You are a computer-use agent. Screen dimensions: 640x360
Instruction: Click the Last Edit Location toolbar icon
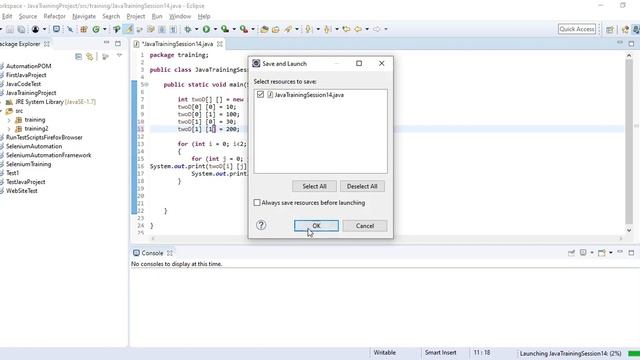tap(346, 29)
